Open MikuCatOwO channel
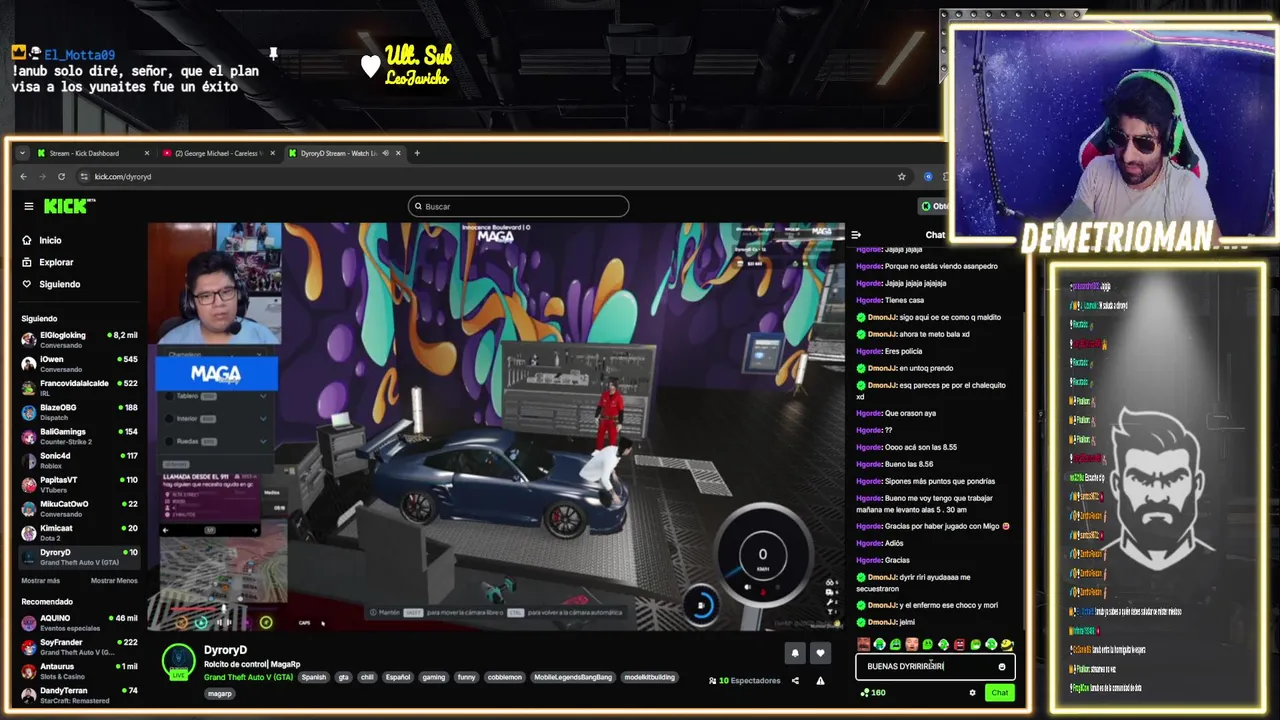 coord(80,508)
